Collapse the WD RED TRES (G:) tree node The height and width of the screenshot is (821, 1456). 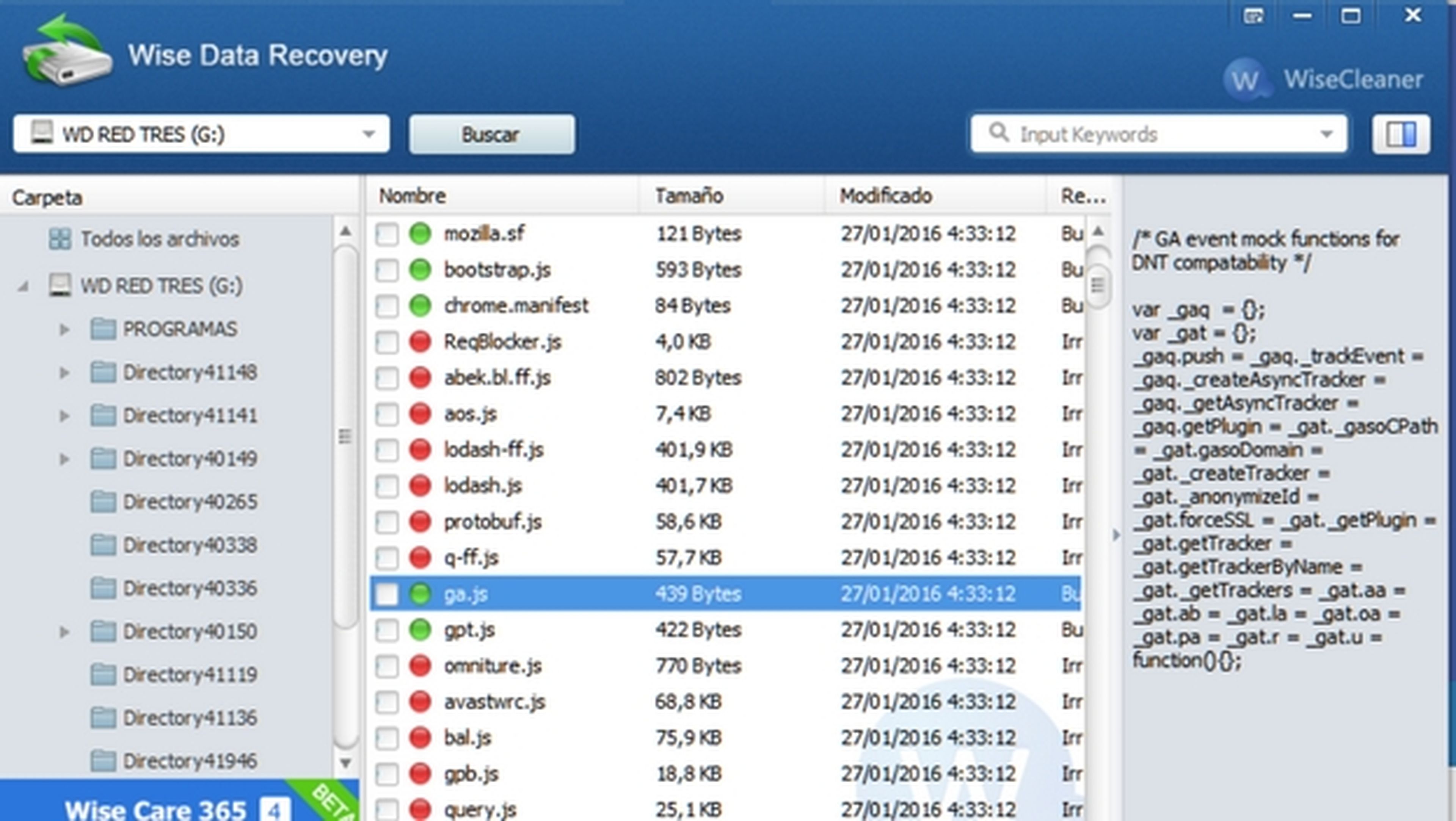click(23, 287)
